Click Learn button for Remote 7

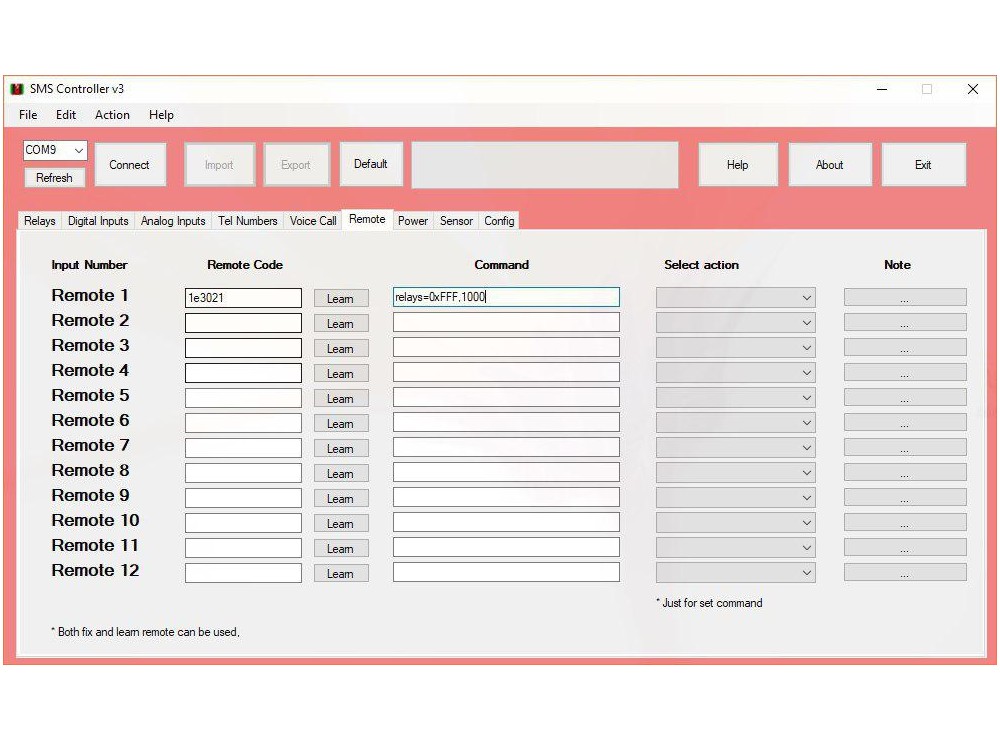click(x=340, y=449)
